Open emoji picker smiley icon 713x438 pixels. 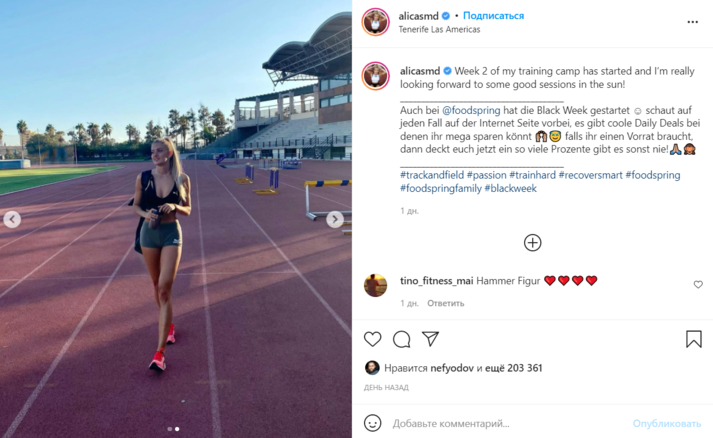coord(372,423)
